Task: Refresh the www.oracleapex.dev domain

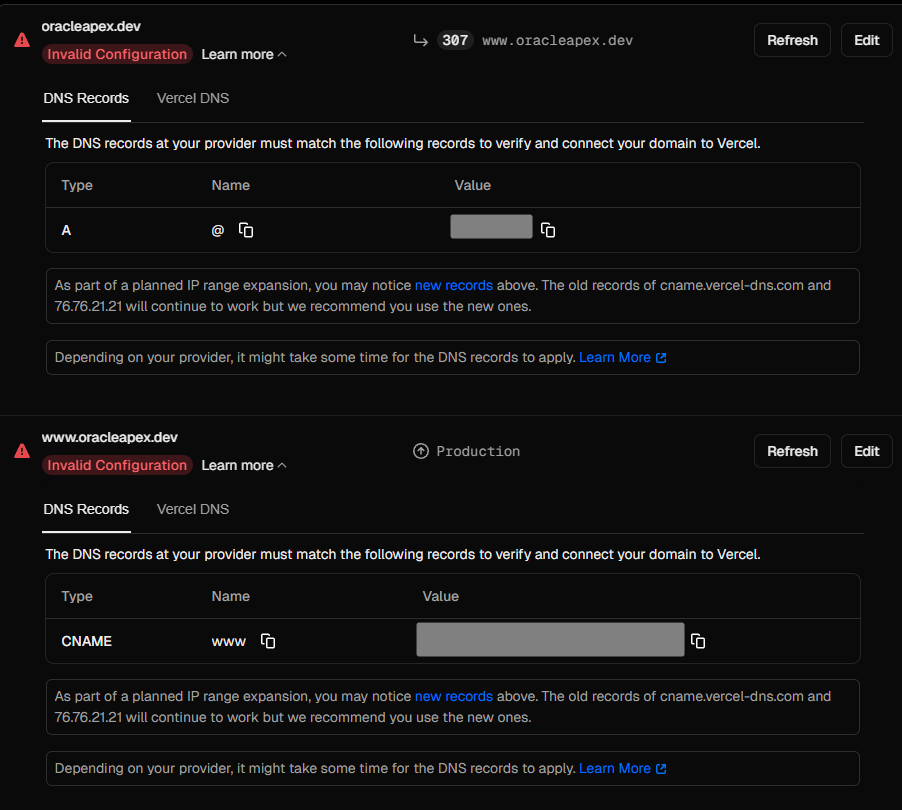Action: 792,451
